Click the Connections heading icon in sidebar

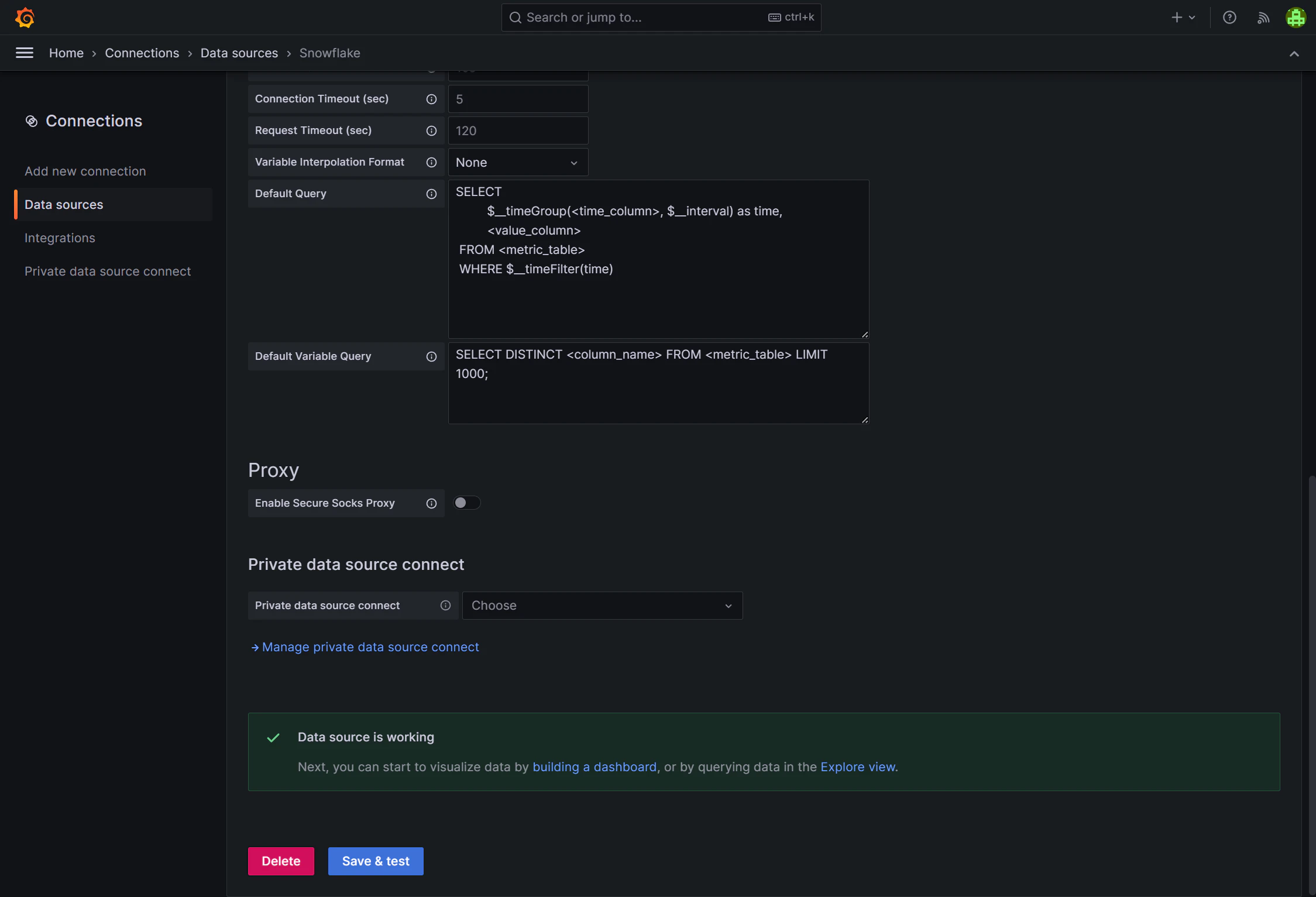(x=32, y=121)
